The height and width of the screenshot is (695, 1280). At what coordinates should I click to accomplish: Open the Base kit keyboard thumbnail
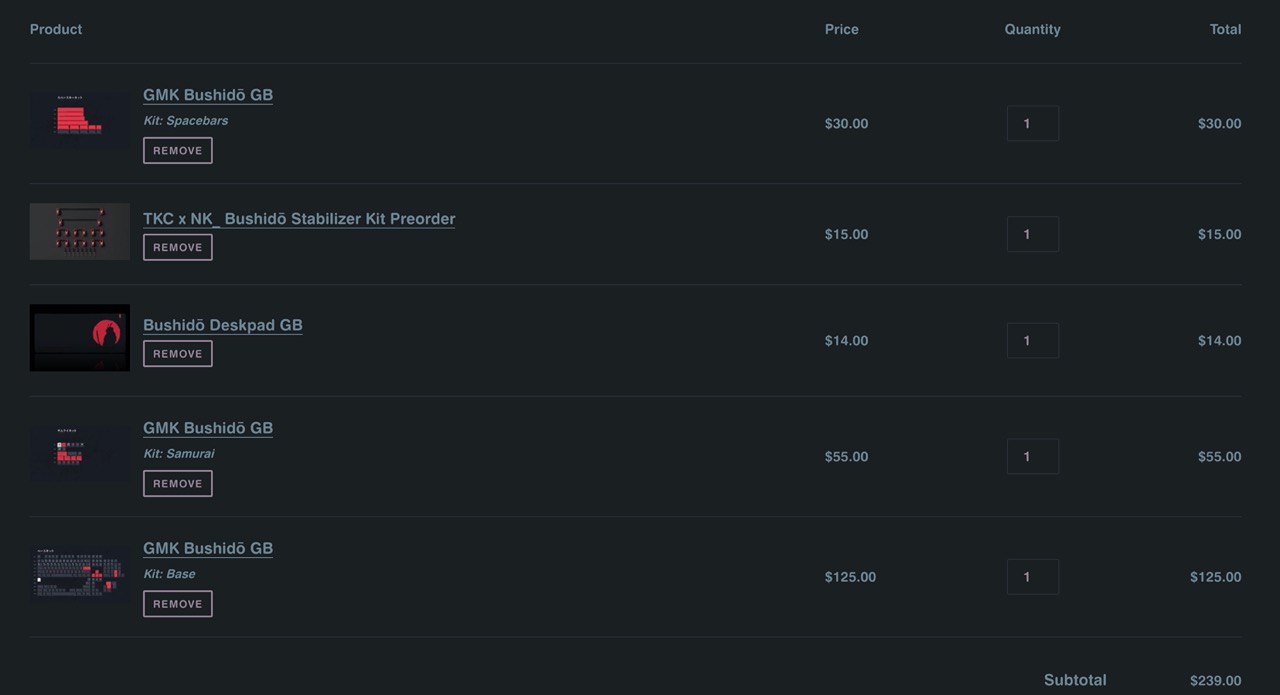(80, 574)
